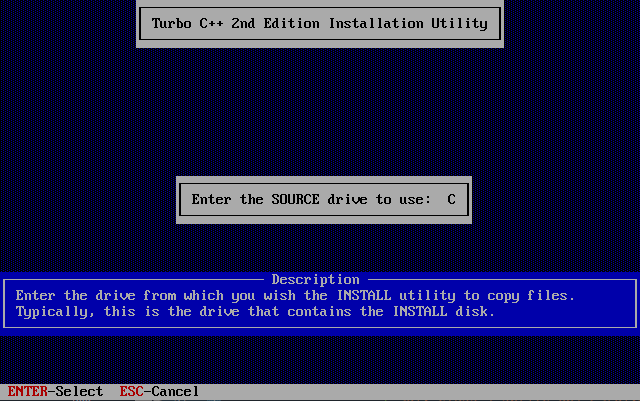Screen dimensions: 640x401
Task: Click the word "drive" in the source prompt
Action: (347, 199)
